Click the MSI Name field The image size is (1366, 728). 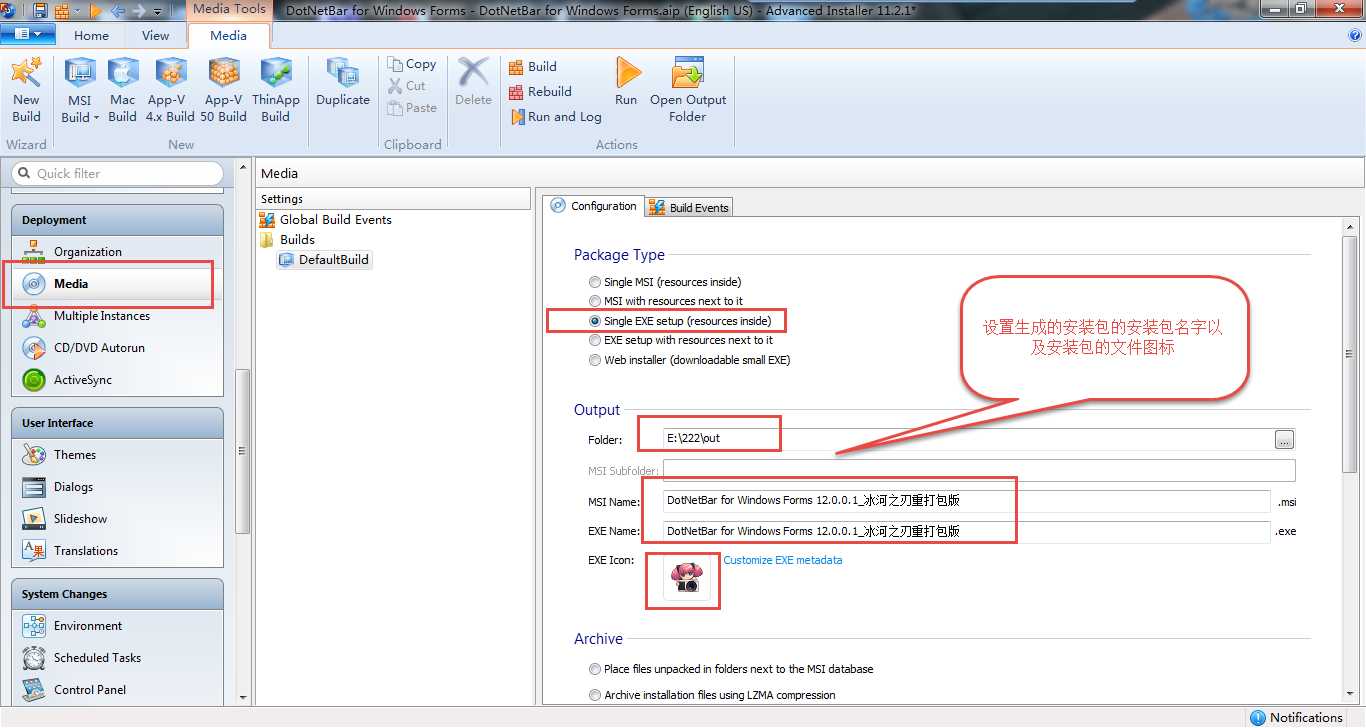click(966, 501)
